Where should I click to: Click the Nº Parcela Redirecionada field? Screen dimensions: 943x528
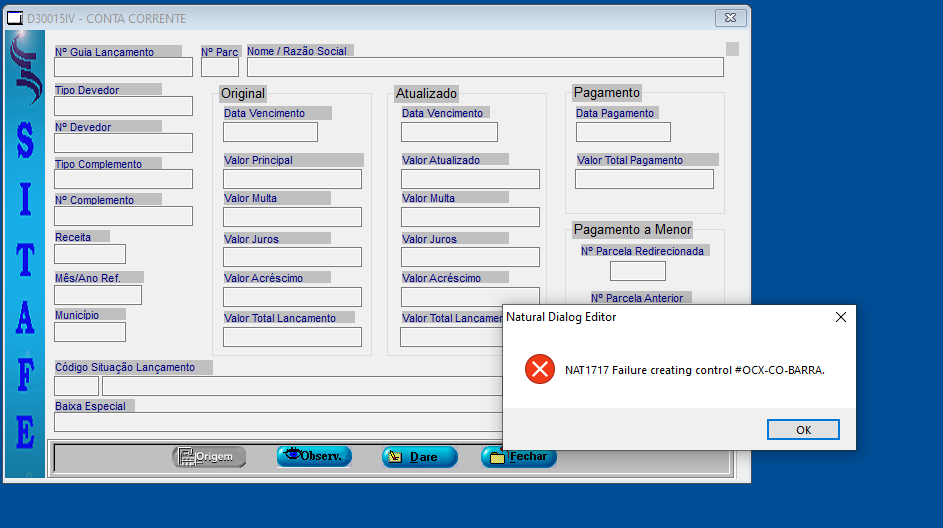coord(637,271)
